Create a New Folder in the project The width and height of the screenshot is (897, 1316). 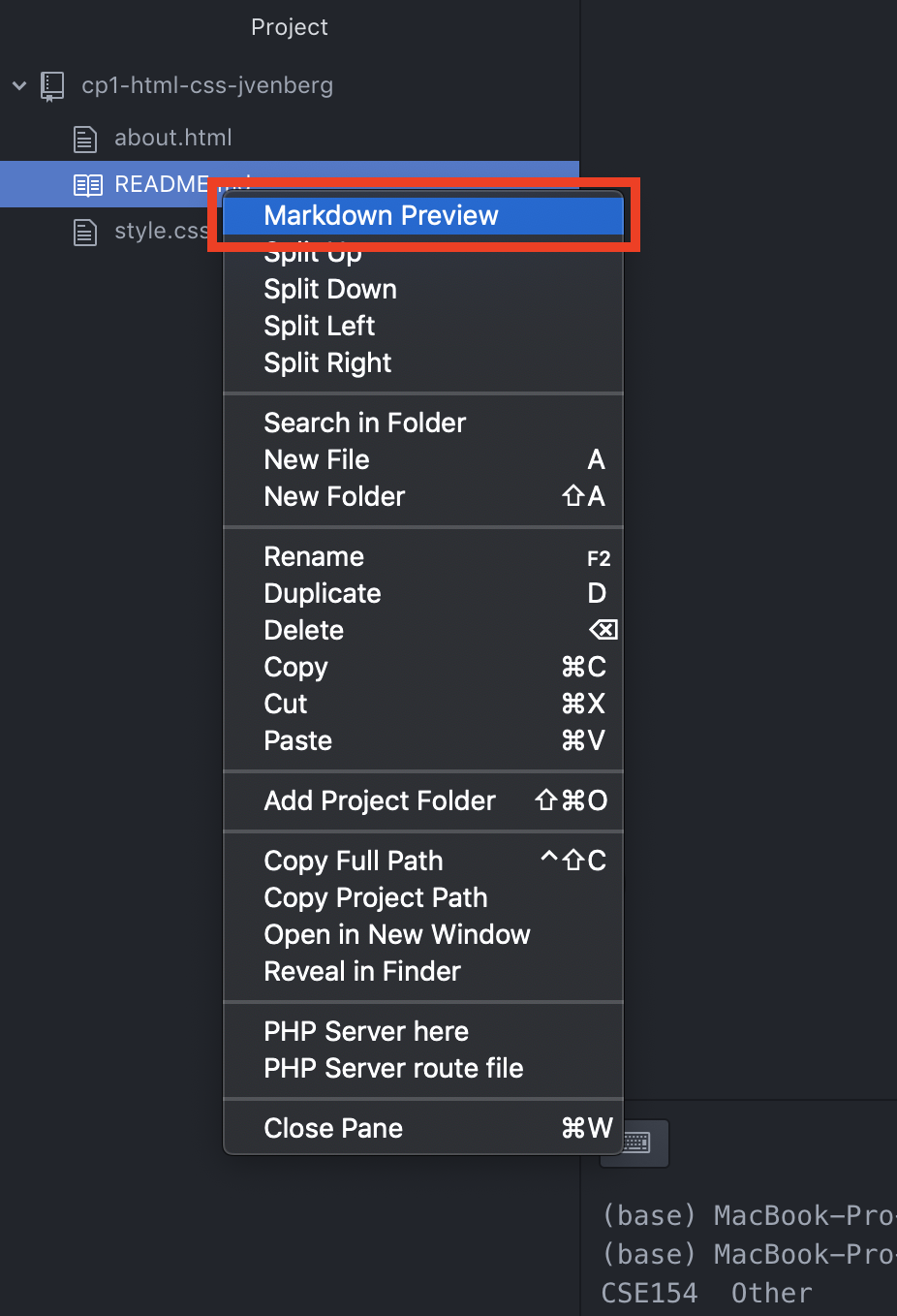[x=334, y=496]
